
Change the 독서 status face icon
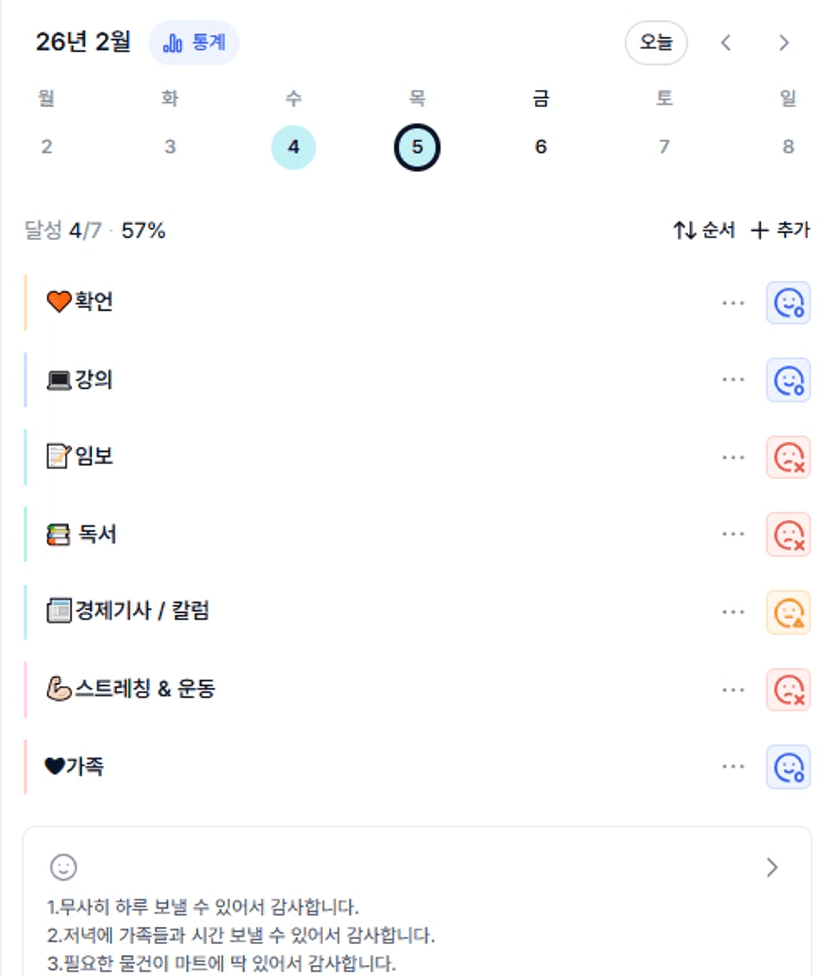(788, 534)
